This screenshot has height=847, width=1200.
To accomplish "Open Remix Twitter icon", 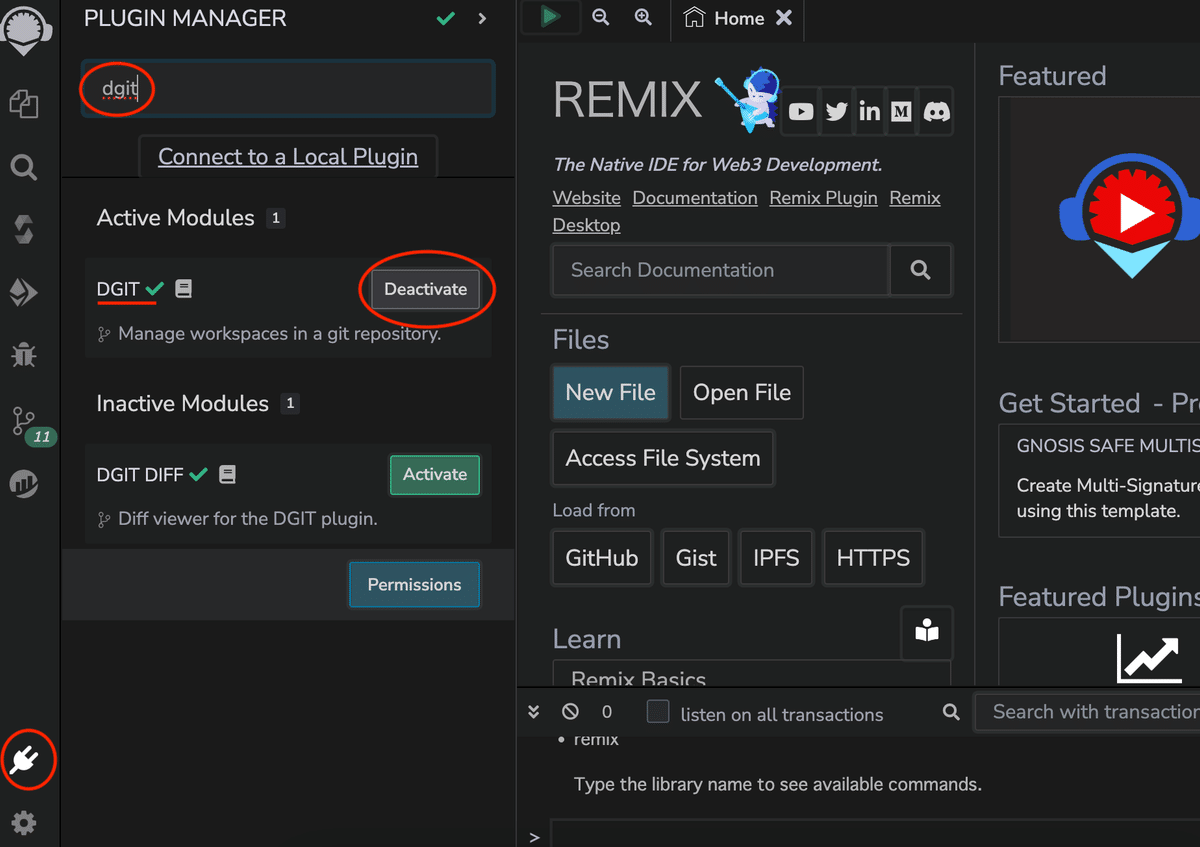I will point(836,112).
